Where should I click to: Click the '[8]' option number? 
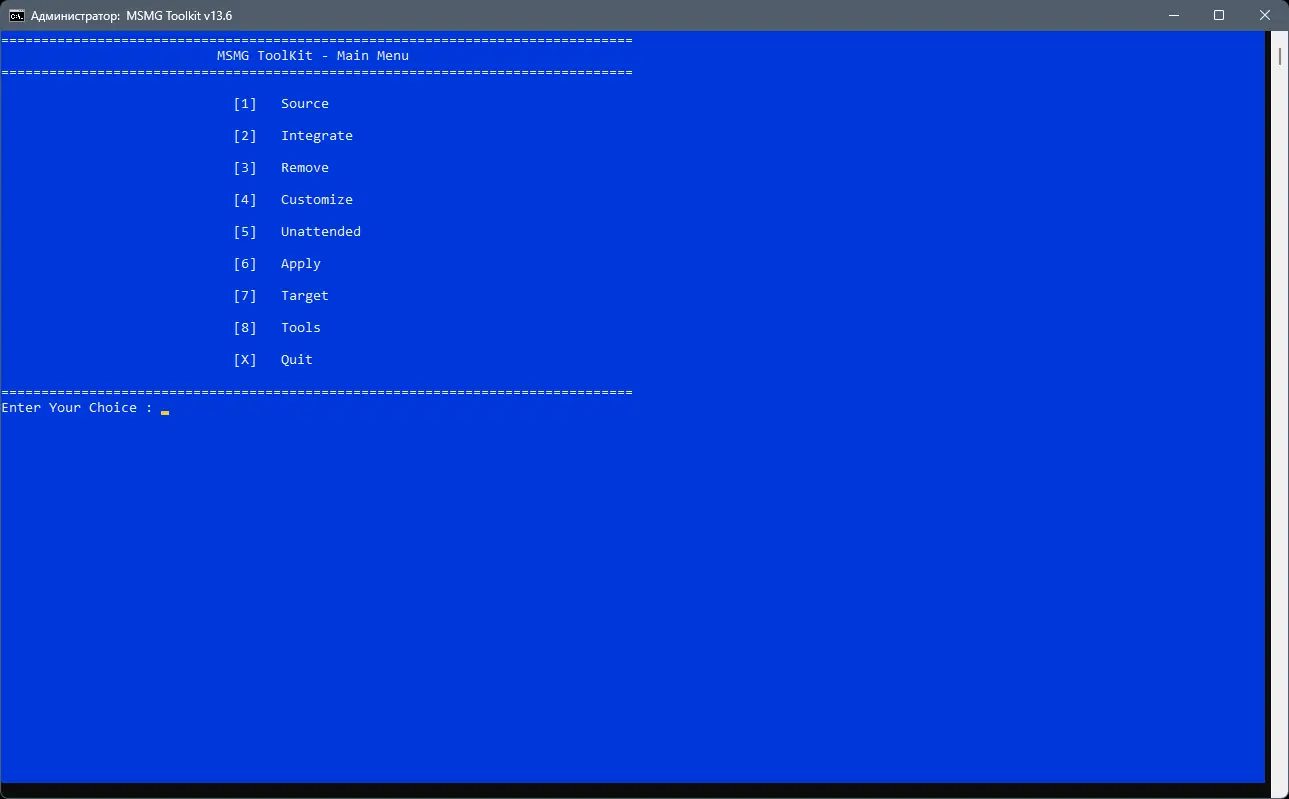245,328
